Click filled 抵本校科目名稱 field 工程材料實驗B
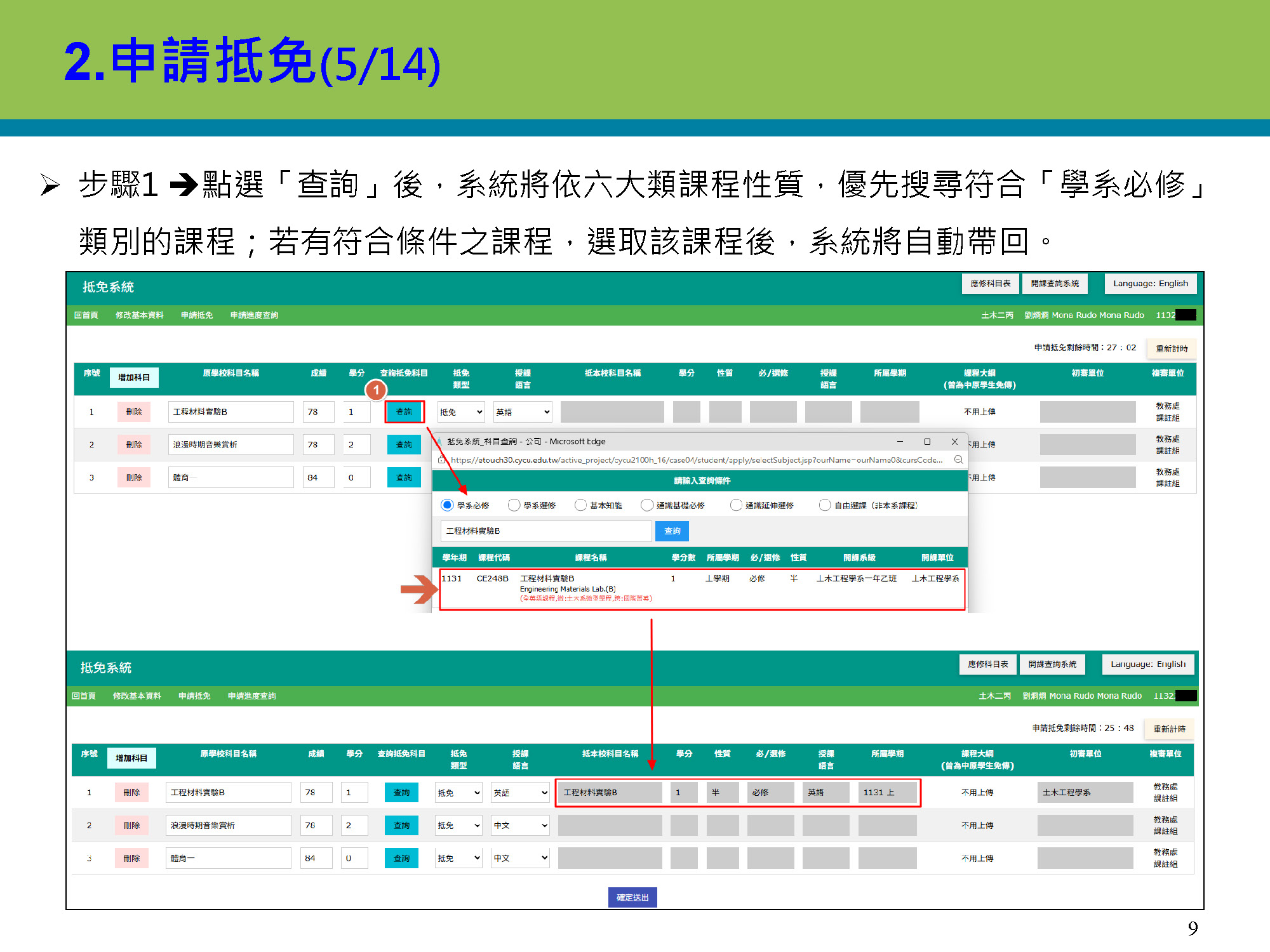1270x952 pixels. pyautogui.click(x=610, y=793)
